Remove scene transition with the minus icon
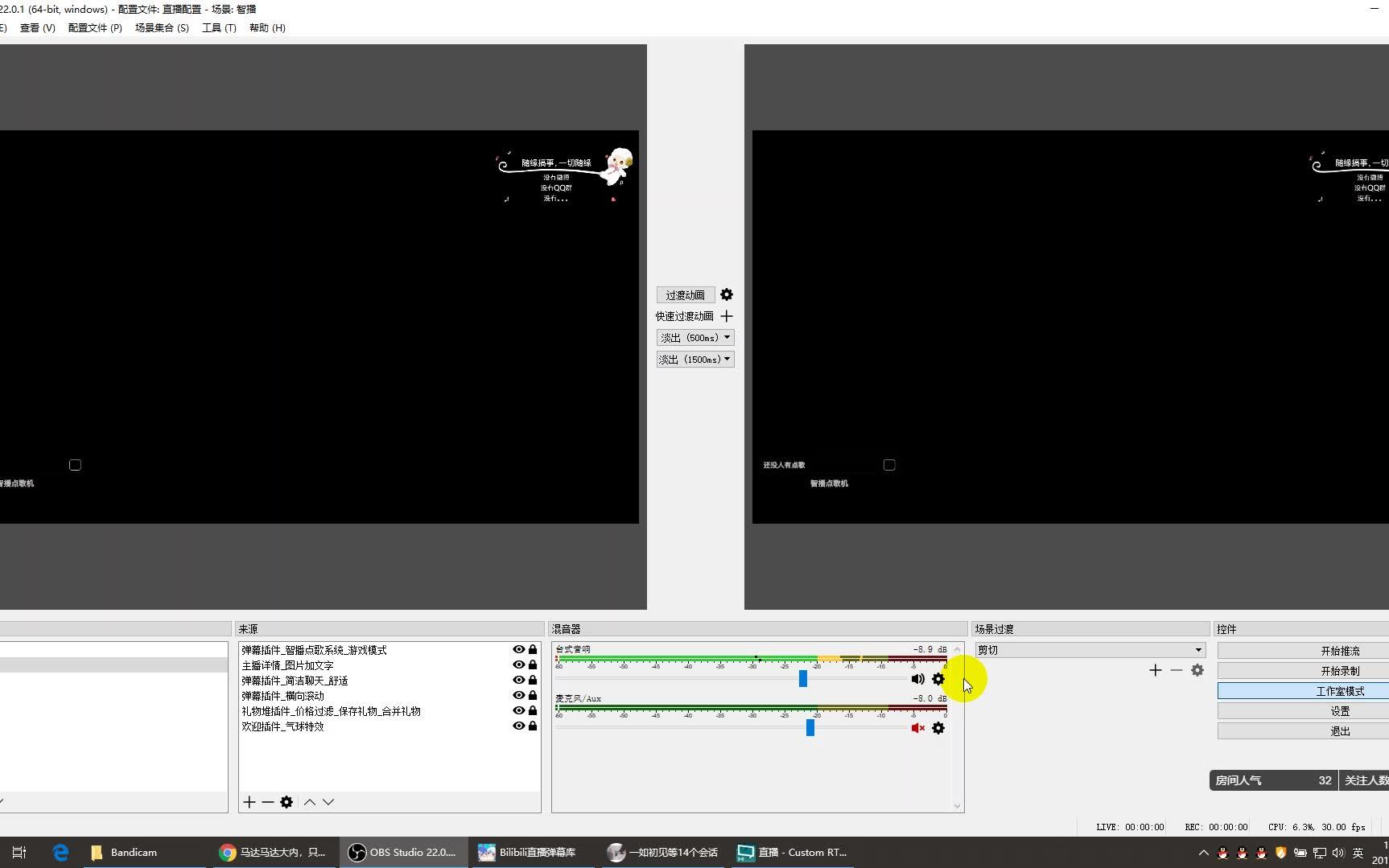 point(1177,670)
